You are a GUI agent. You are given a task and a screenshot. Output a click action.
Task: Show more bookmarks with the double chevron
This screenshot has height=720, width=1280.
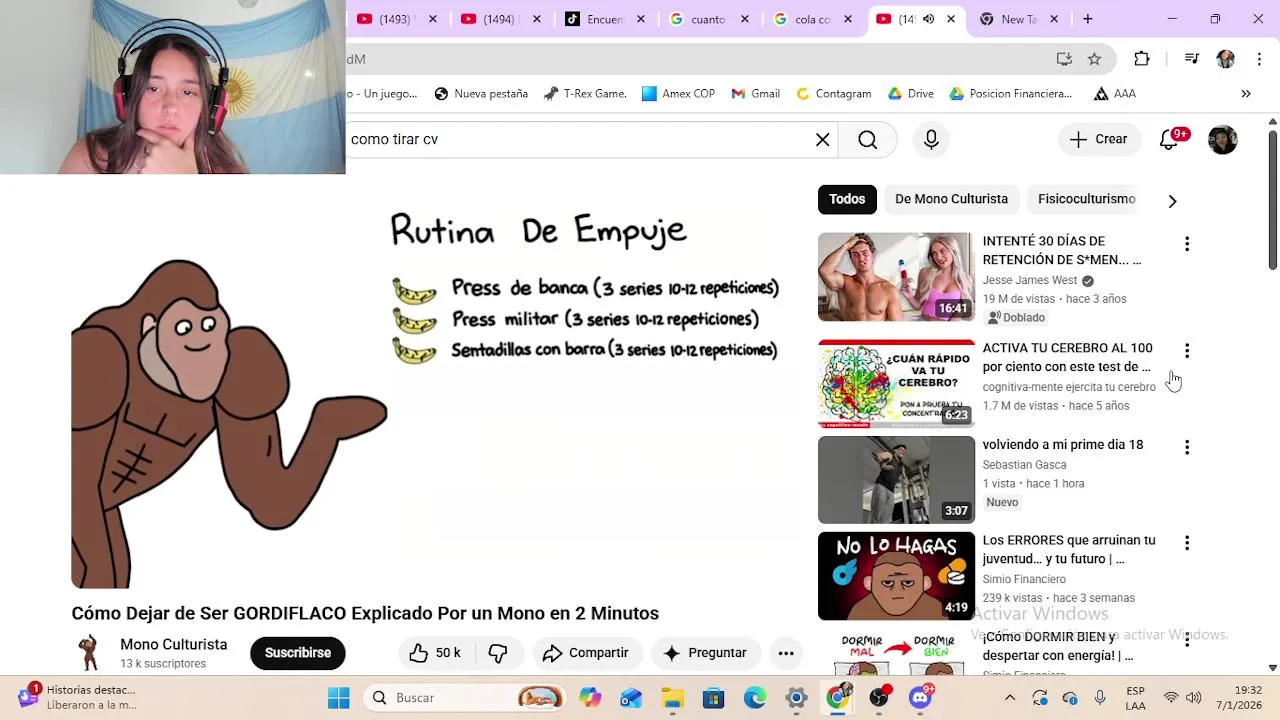coord(1246,94)
